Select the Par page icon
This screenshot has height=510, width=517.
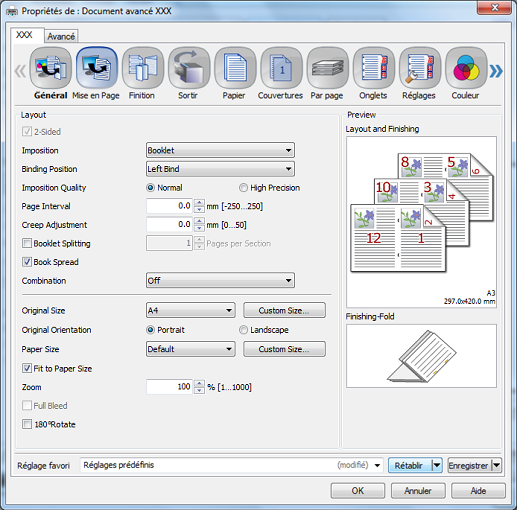coord(327,68)
